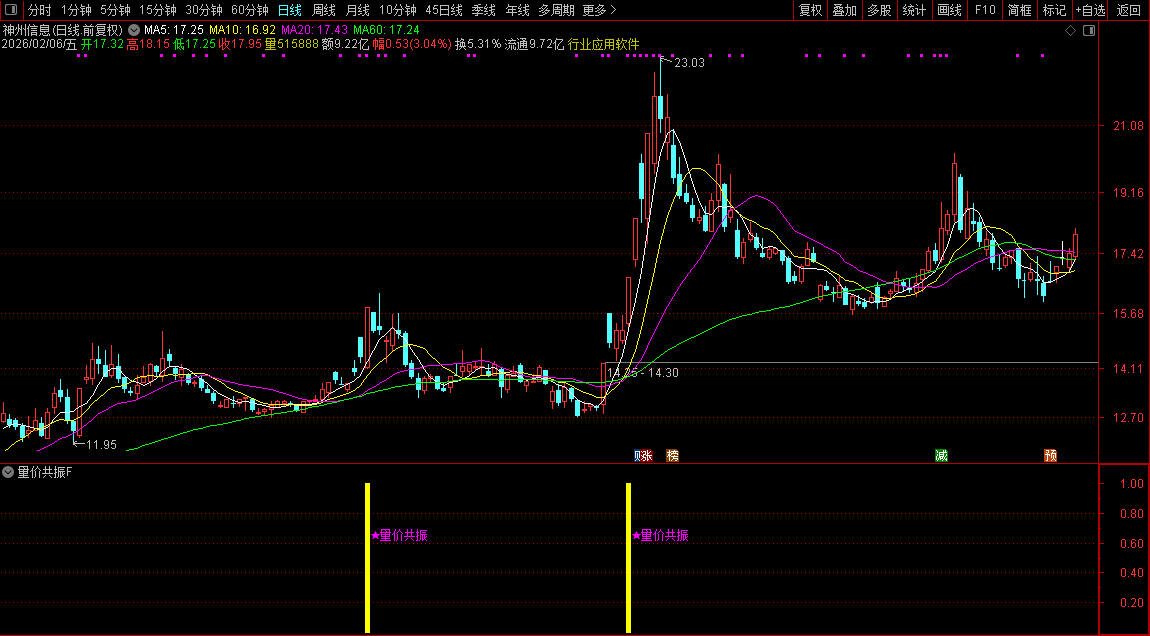Screen dimensions: 1150x636
Task: Click the 21.08 price axis label
Action: 1129,126
